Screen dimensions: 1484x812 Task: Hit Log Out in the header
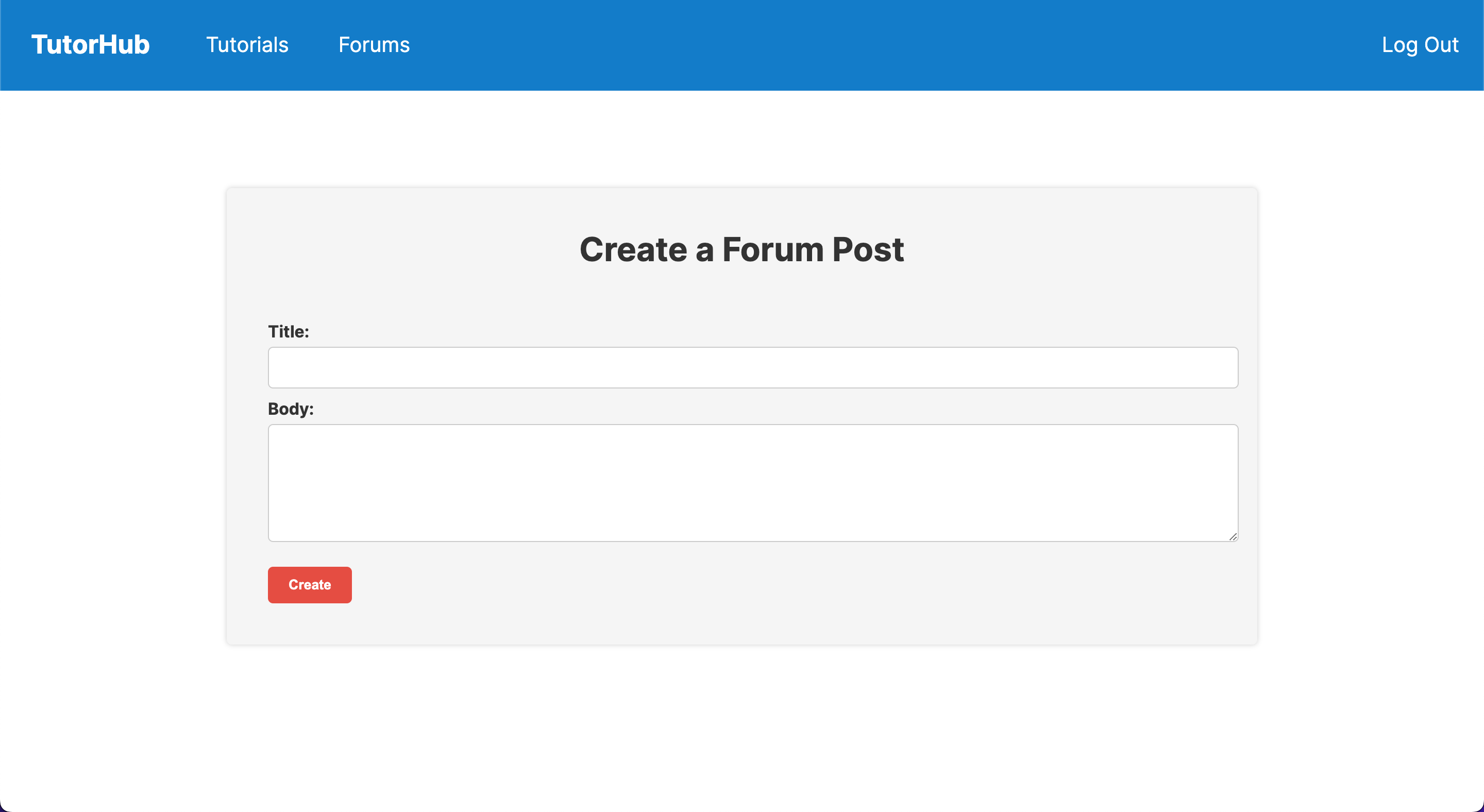click(1420, 45)
